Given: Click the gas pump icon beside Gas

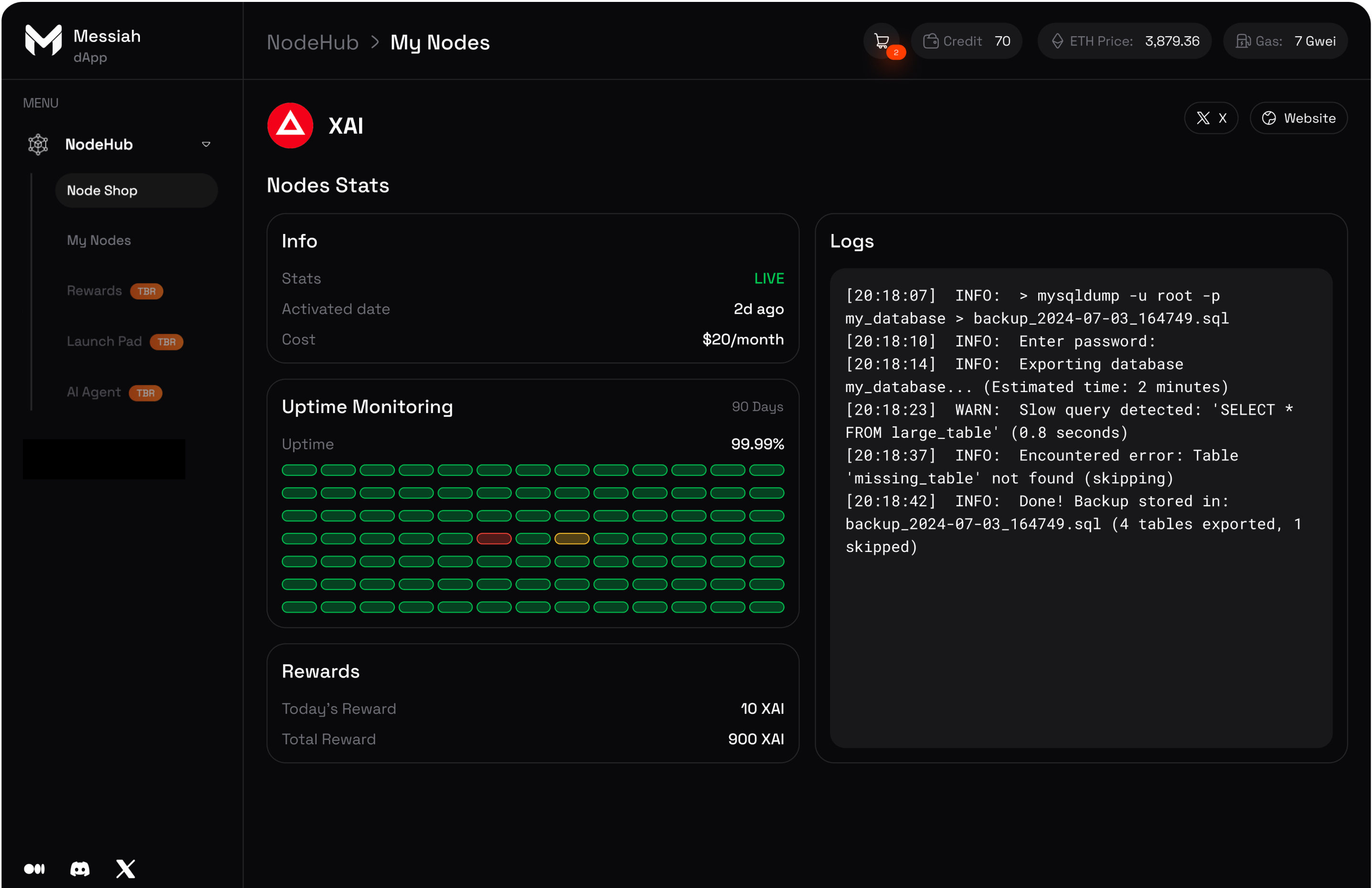Looking at the screenshot, I should 1243,41.
